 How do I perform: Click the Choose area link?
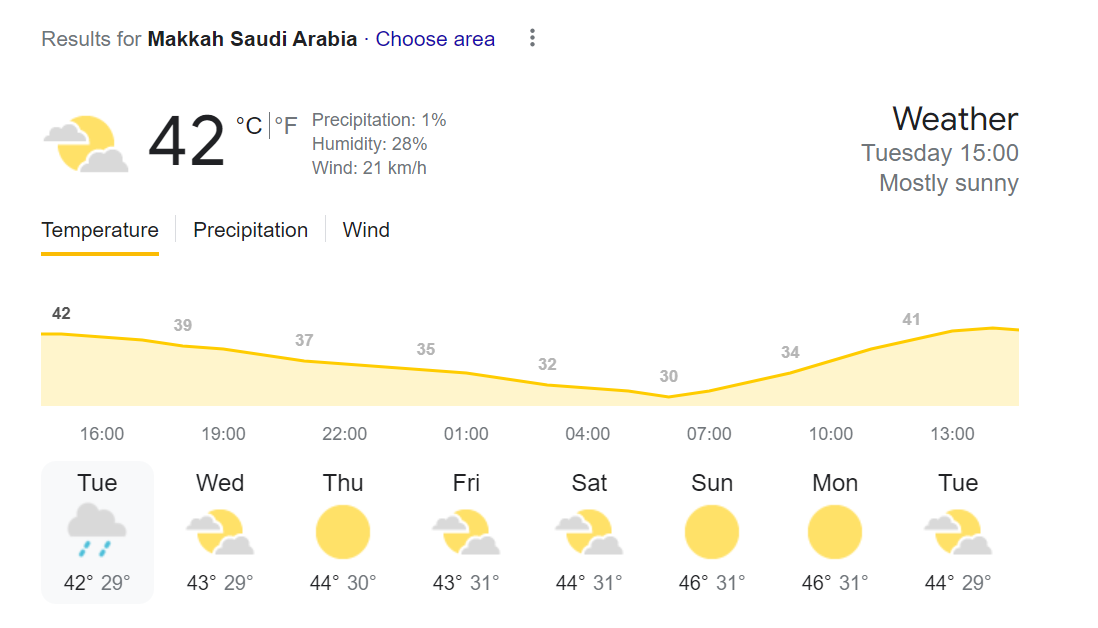(x=435, y=39)
